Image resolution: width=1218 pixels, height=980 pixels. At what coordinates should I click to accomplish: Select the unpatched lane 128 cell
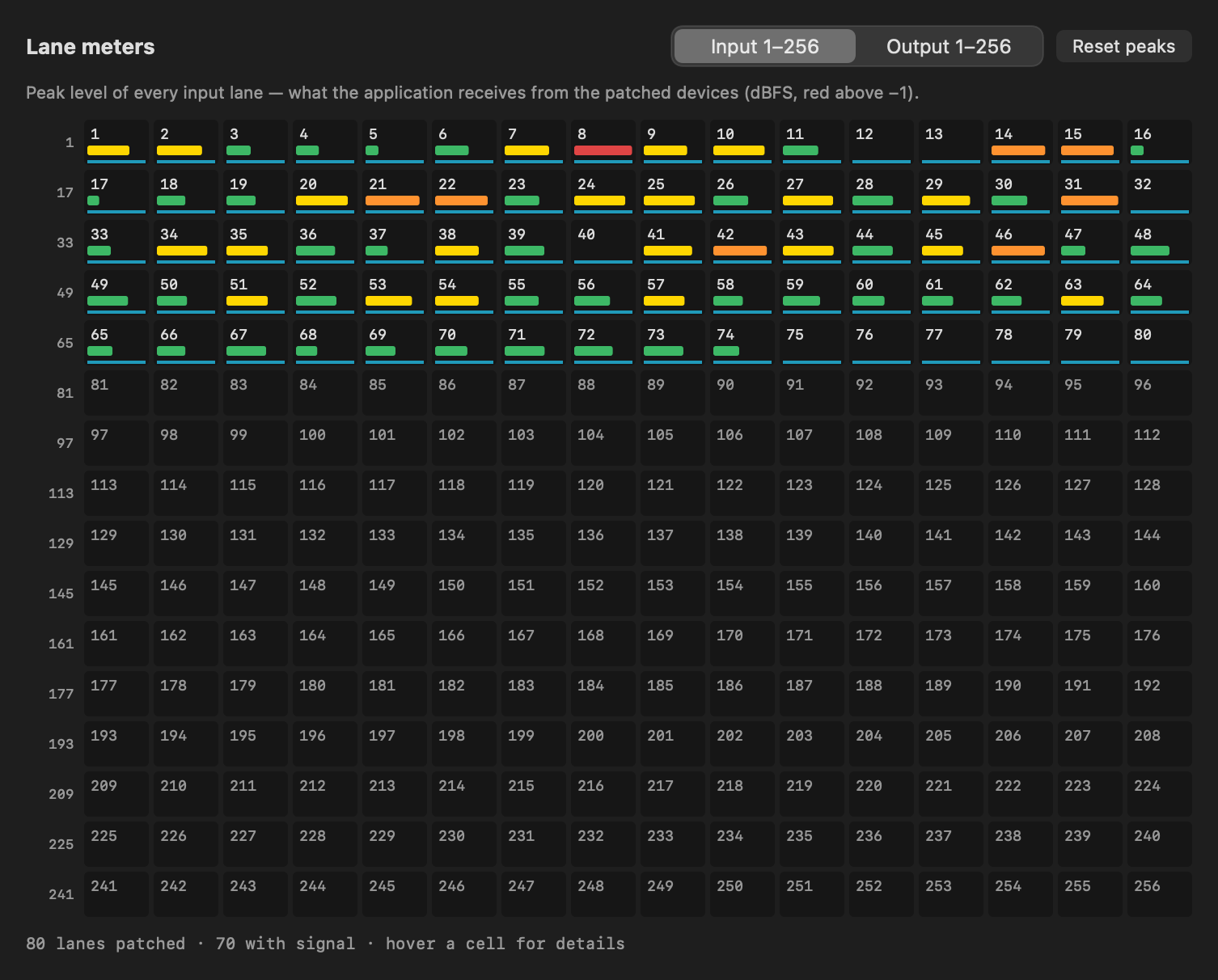pyautogui.click(x=1160, y=494)
